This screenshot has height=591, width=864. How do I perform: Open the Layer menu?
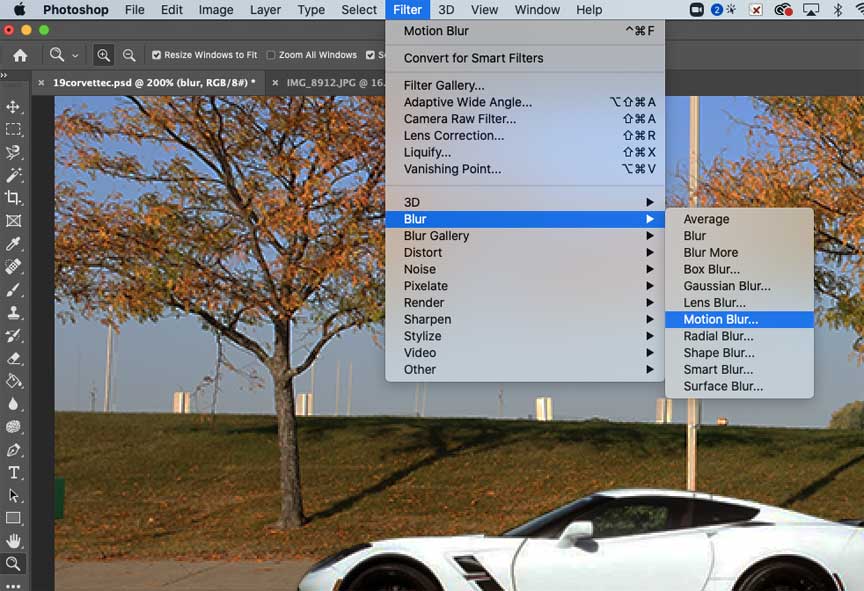265,10
